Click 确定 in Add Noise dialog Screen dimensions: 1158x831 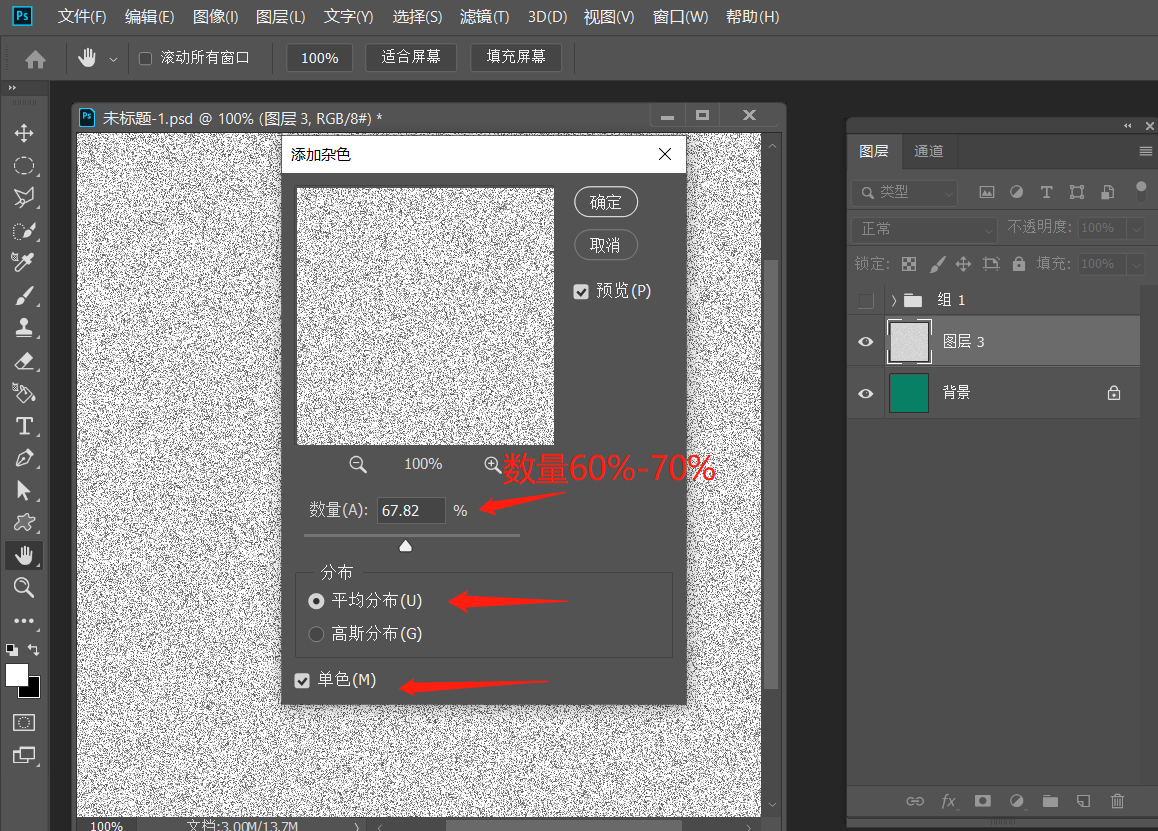click(606, 202)
